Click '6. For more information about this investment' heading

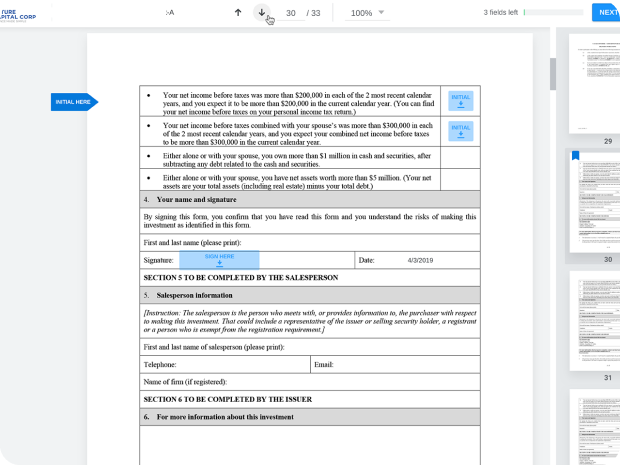click(x=310, y=417)
